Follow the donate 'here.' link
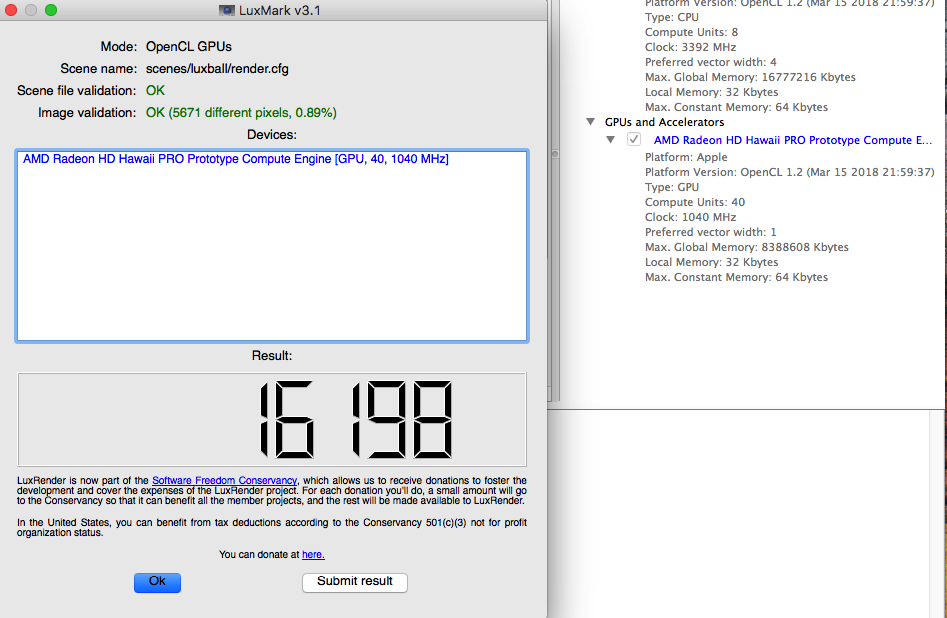Screen dimensions: 947x618 tap(313, 555)
